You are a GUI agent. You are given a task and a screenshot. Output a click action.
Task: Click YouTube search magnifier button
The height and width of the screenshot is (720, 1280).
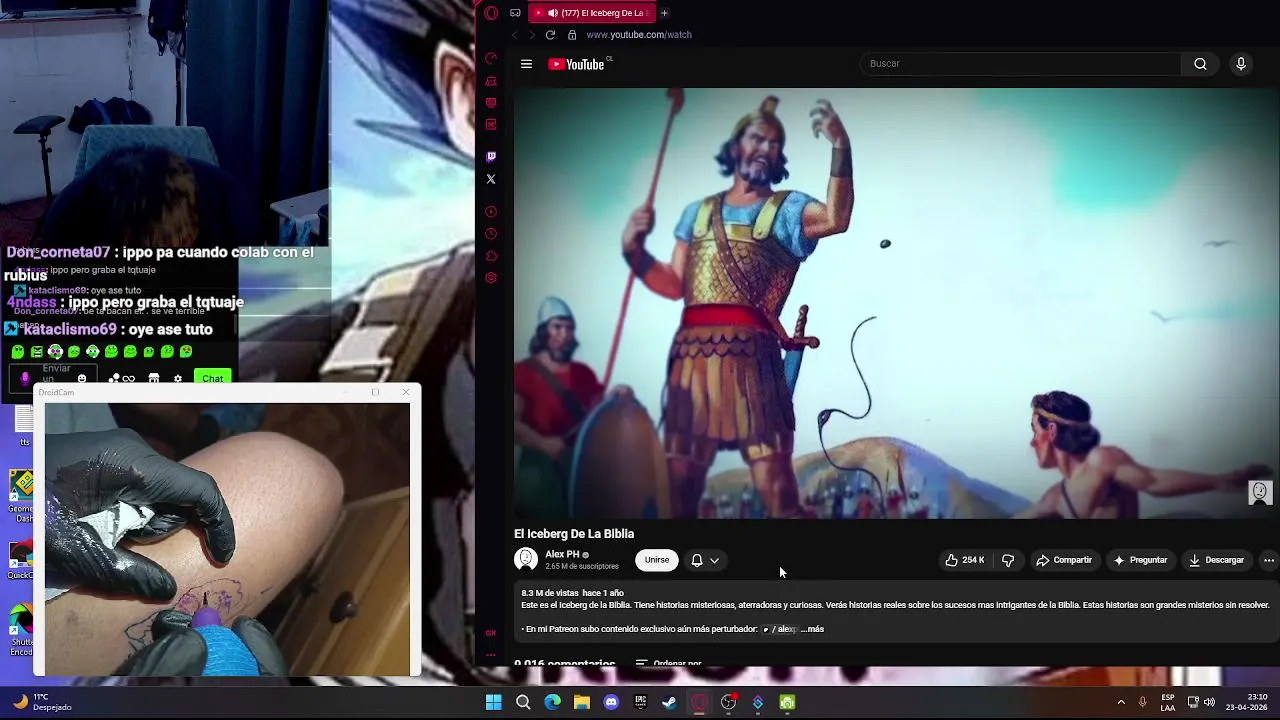[1200, 64]
